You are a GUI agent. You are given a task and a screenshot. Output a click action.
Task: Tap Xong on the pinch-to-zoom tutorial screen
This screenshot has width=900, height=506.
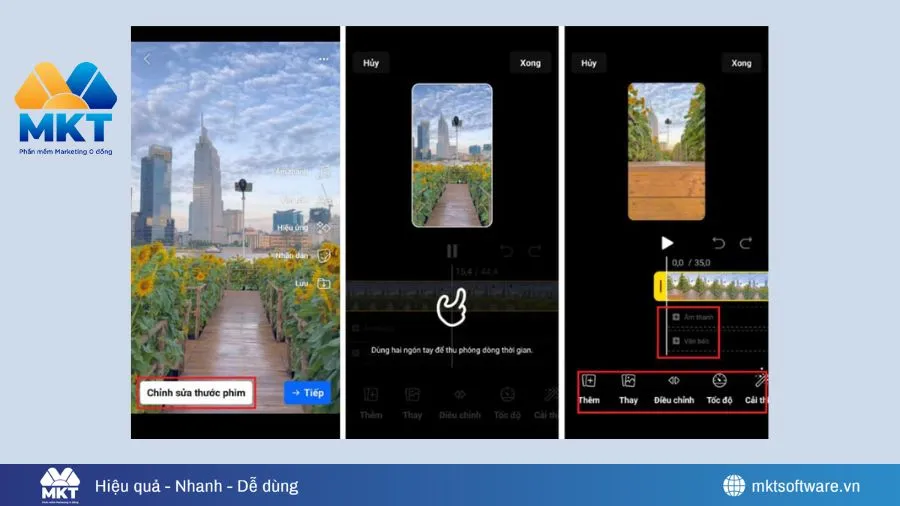pos(530,63)
